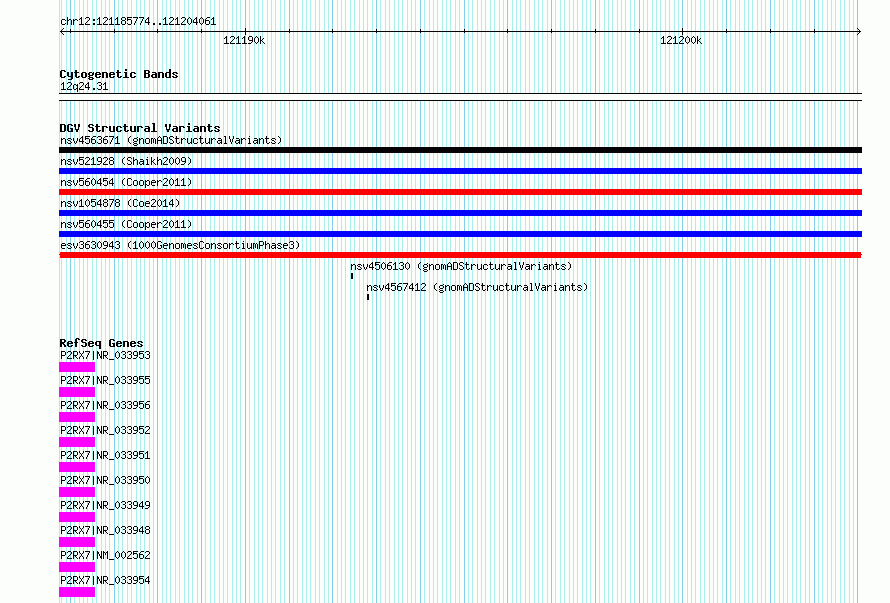Click the chr12:121185774..121204061 coordinates label

(138, 22)
